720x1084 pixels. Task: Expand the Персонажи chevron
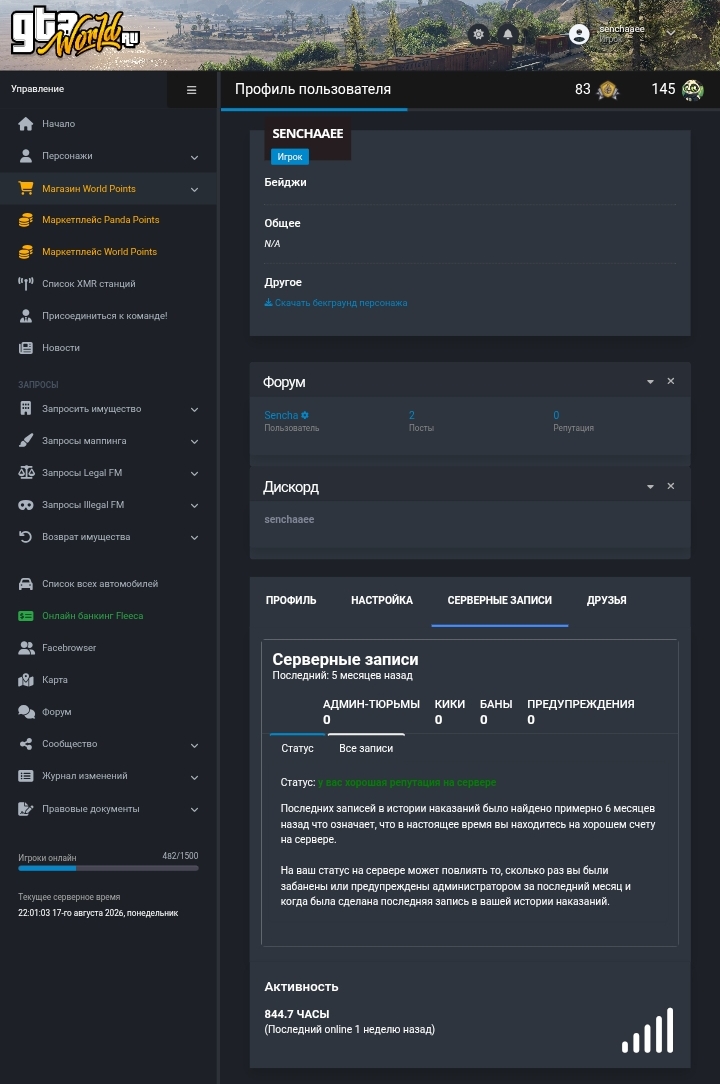point(194,158)
